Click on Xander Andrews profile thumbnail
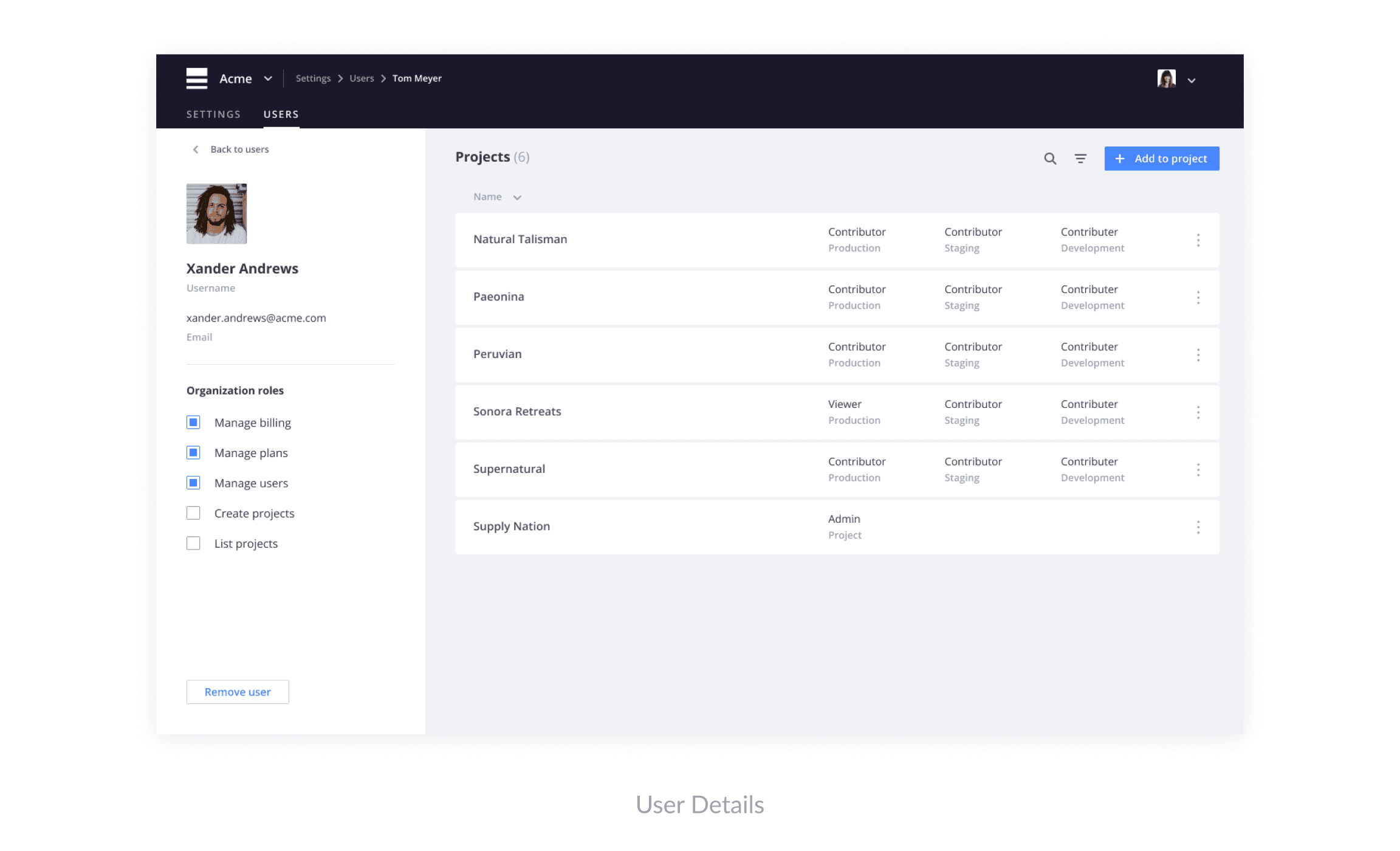 coord(216,213)
